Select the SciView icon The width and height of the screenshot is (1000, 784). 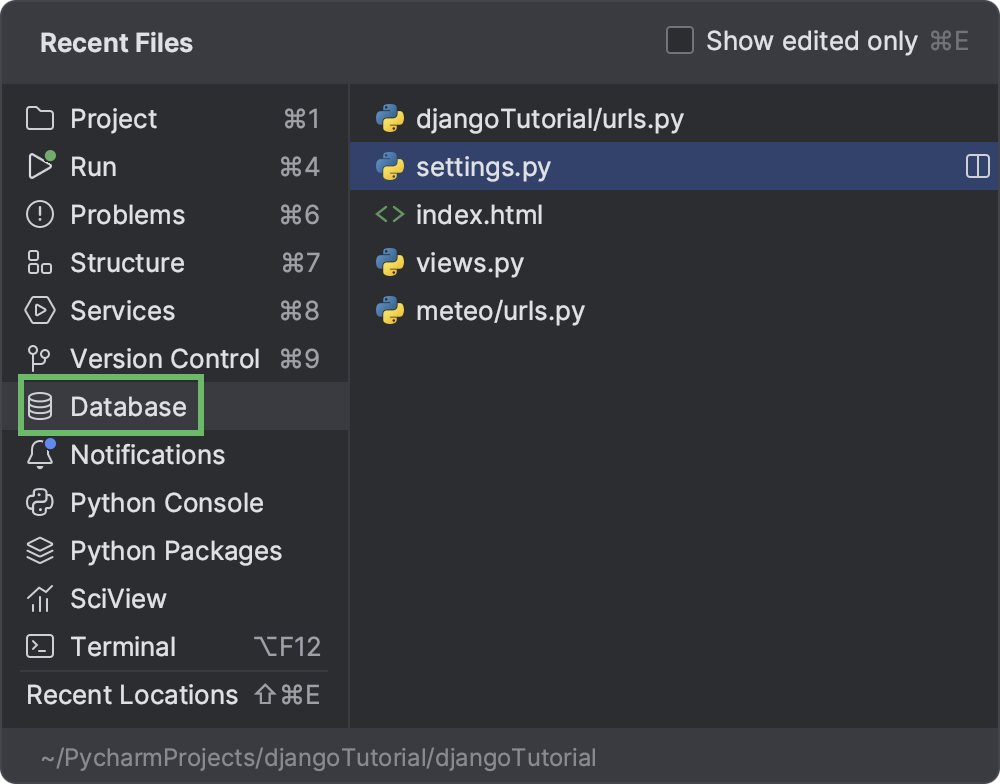[38, 599]
